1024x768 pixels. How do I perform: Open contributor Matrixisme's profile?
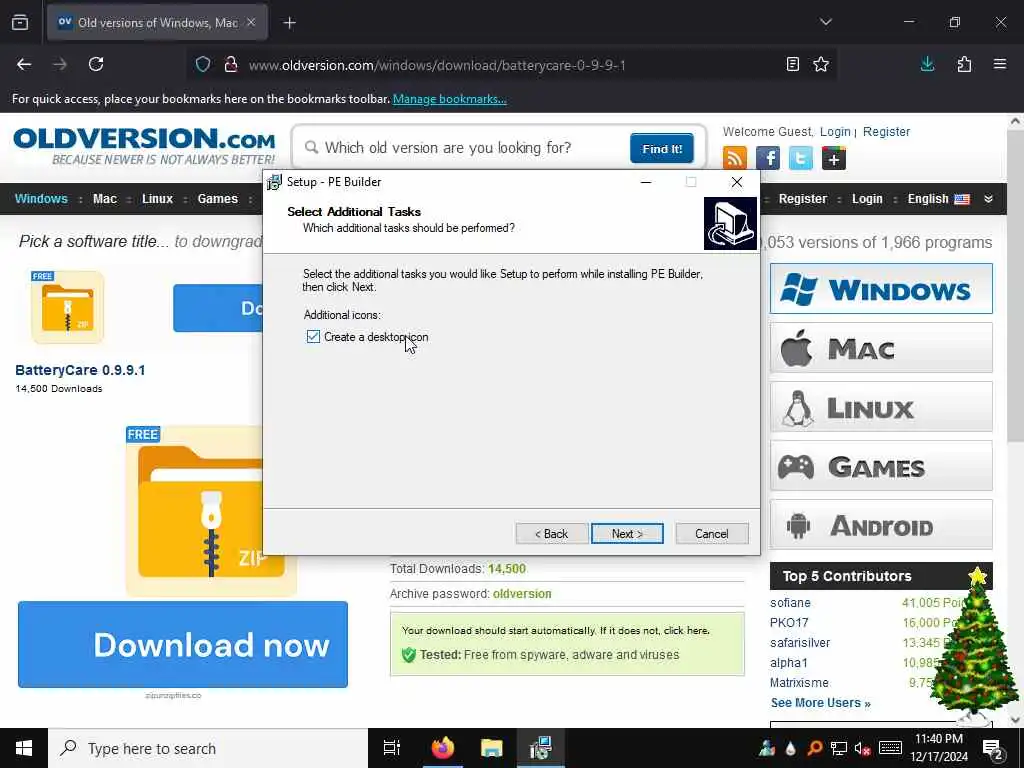click(x=799, y=682)
